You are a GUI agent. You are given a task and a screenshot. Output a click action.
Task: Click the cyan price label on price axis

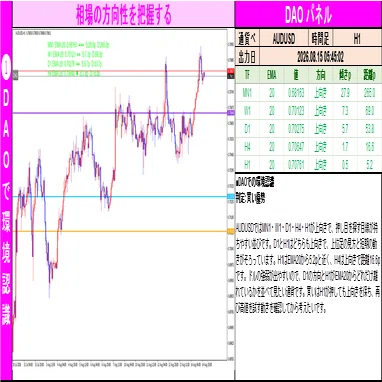[x=230, y=197]
